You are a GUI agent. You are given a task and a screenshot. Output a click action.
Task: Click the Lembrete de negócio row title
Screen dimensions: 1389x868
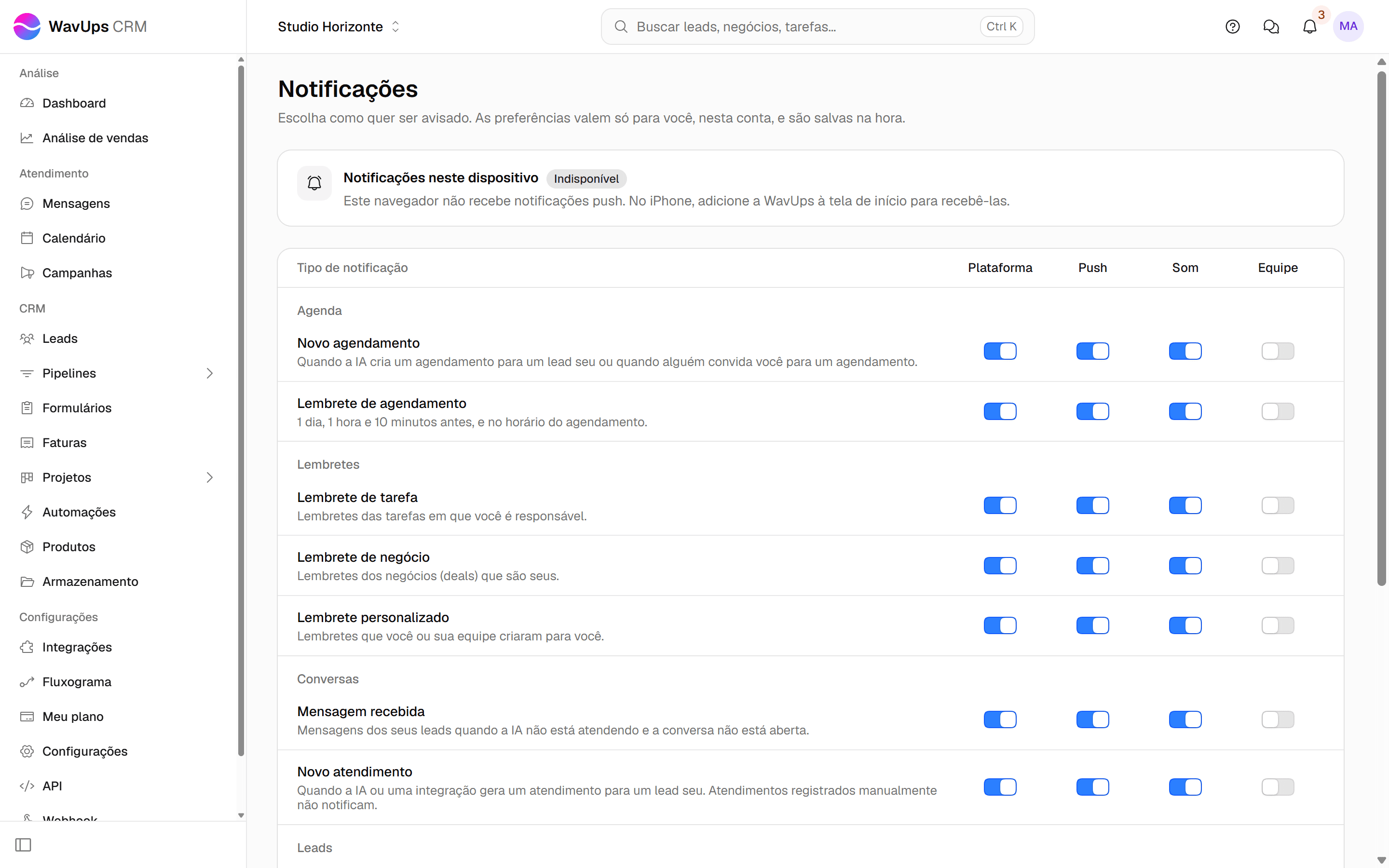(x=363, y=557)
